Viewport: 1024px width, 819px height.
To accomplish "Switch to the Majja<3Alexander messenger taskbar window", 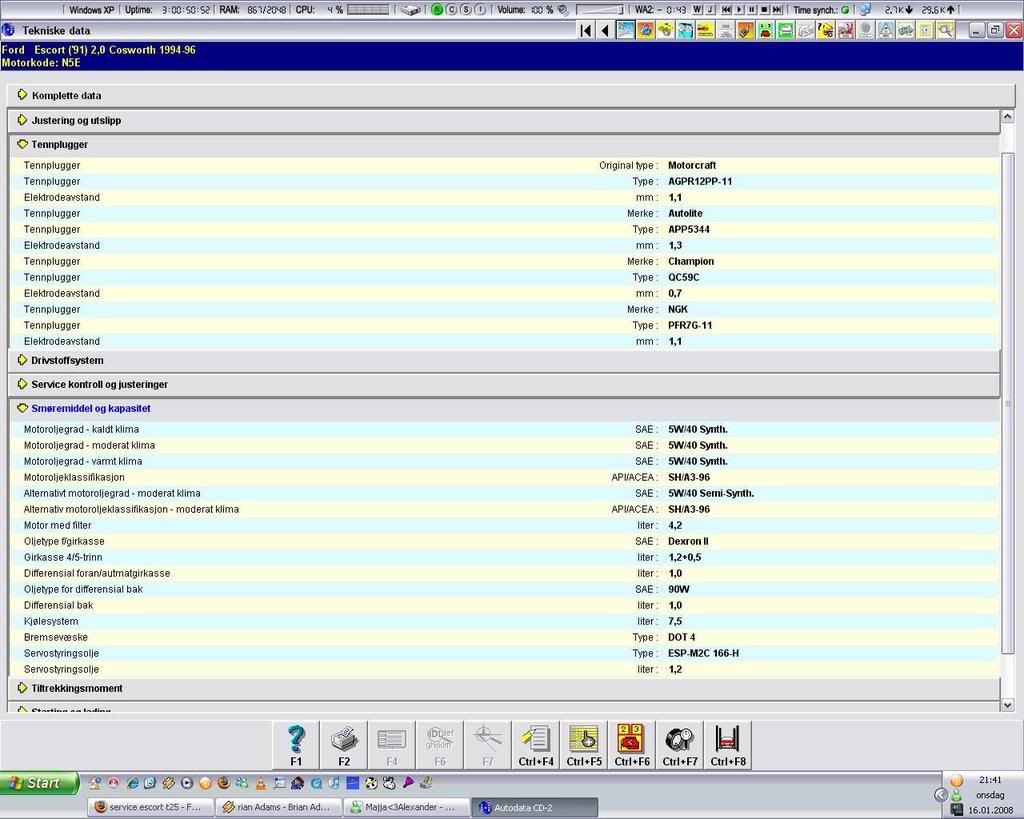I will [x=406, y=807].
